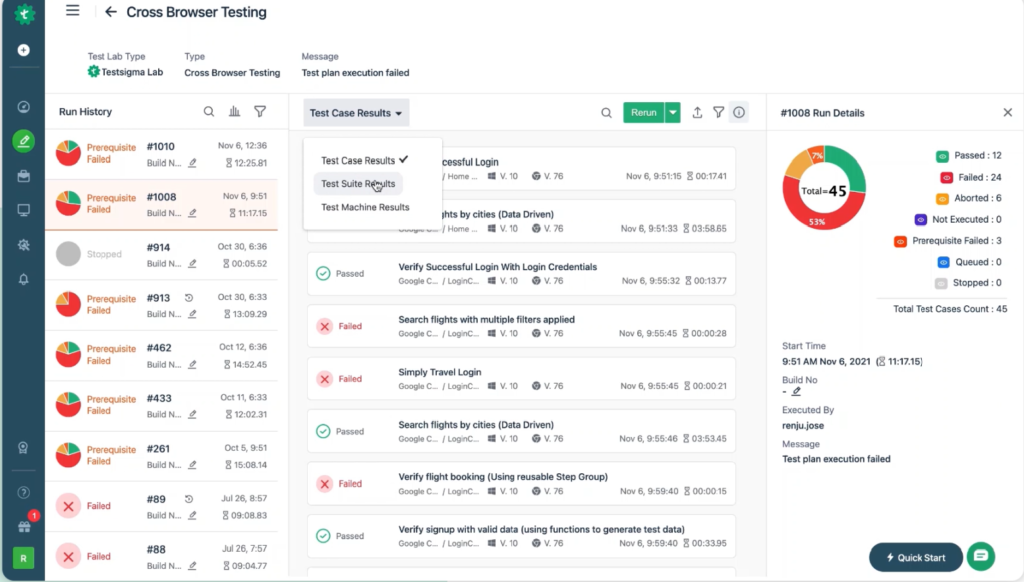Click the export/upload icon next to Rerun
The height and width of the screenshot is (582, 1024).
click(697, 113)
